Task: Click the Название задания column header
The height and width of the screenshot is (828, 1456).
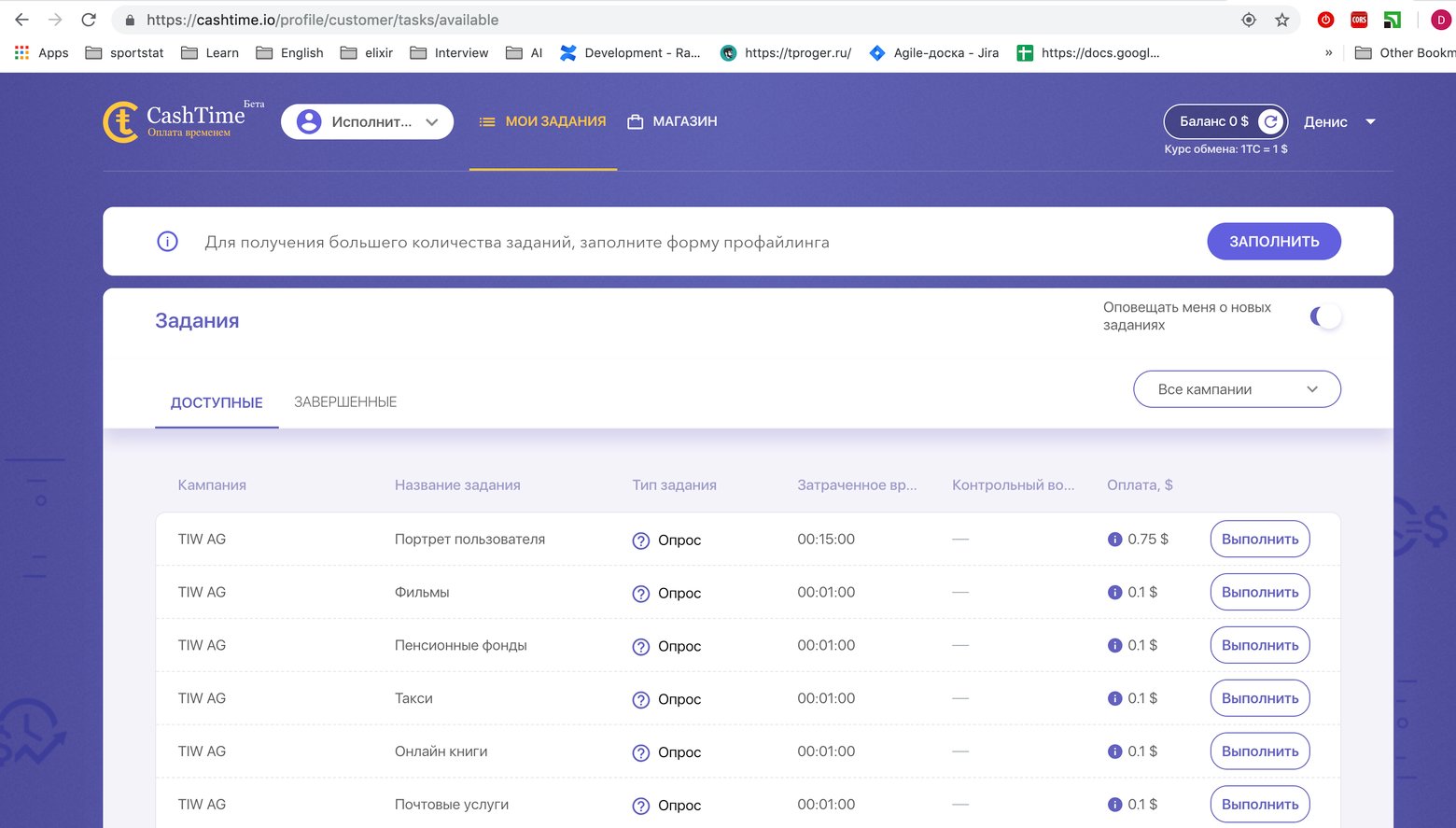Action: pyautogui.click(x=457, y=485)
